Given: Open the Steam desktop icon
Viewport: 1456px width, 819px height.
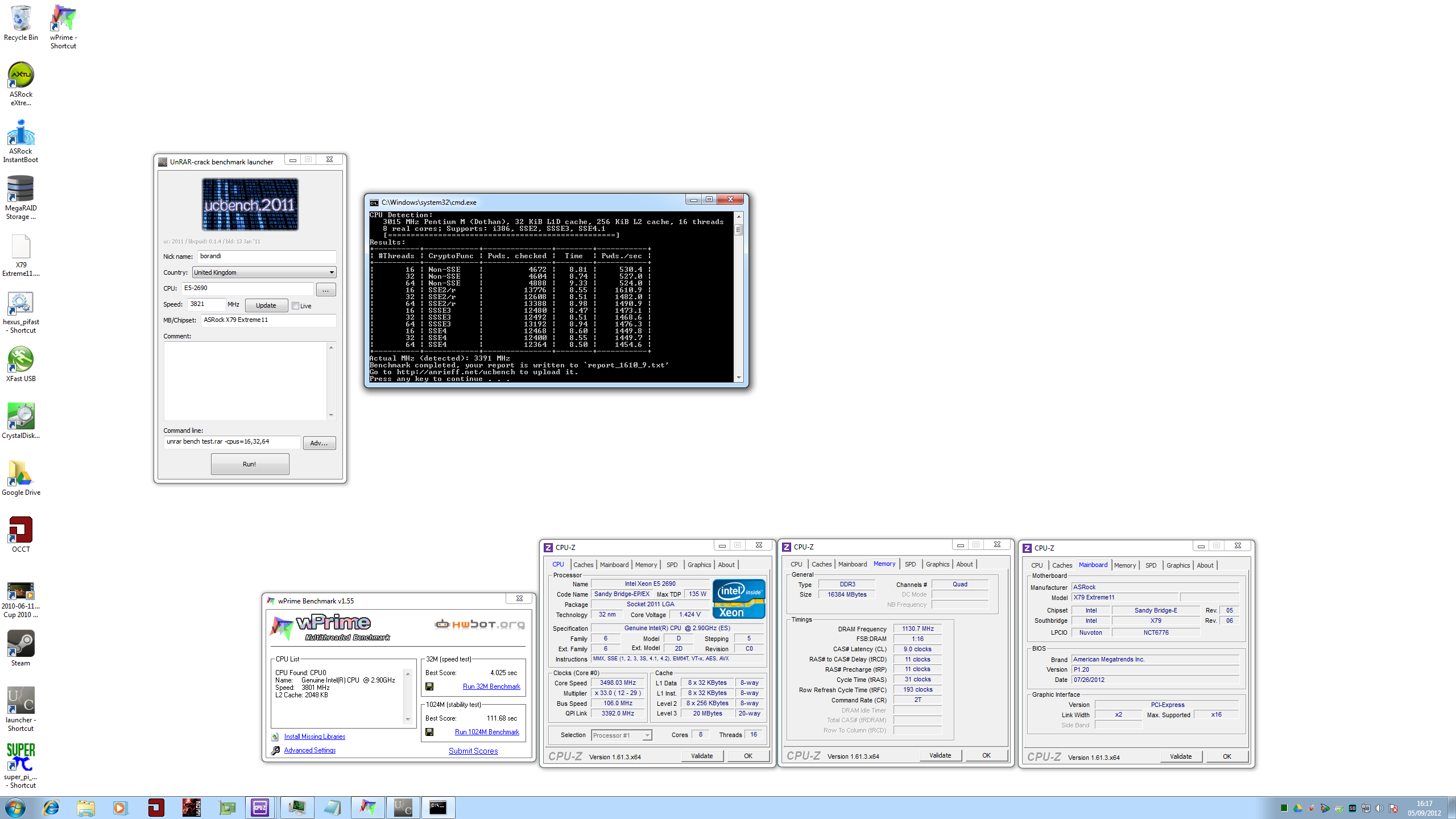Looking at the screenshot, I should pyautogui.click(x=21, y=648).
